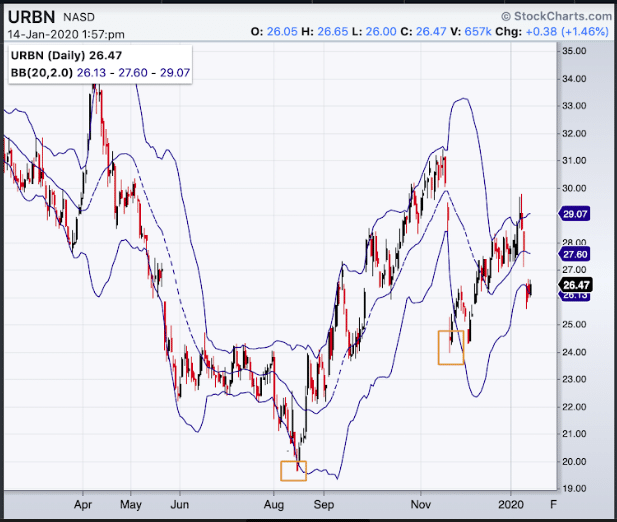Click the Sep date axis label
This screenshot has height=522, width=617.
pyautogui.click(x=324, y=505)
